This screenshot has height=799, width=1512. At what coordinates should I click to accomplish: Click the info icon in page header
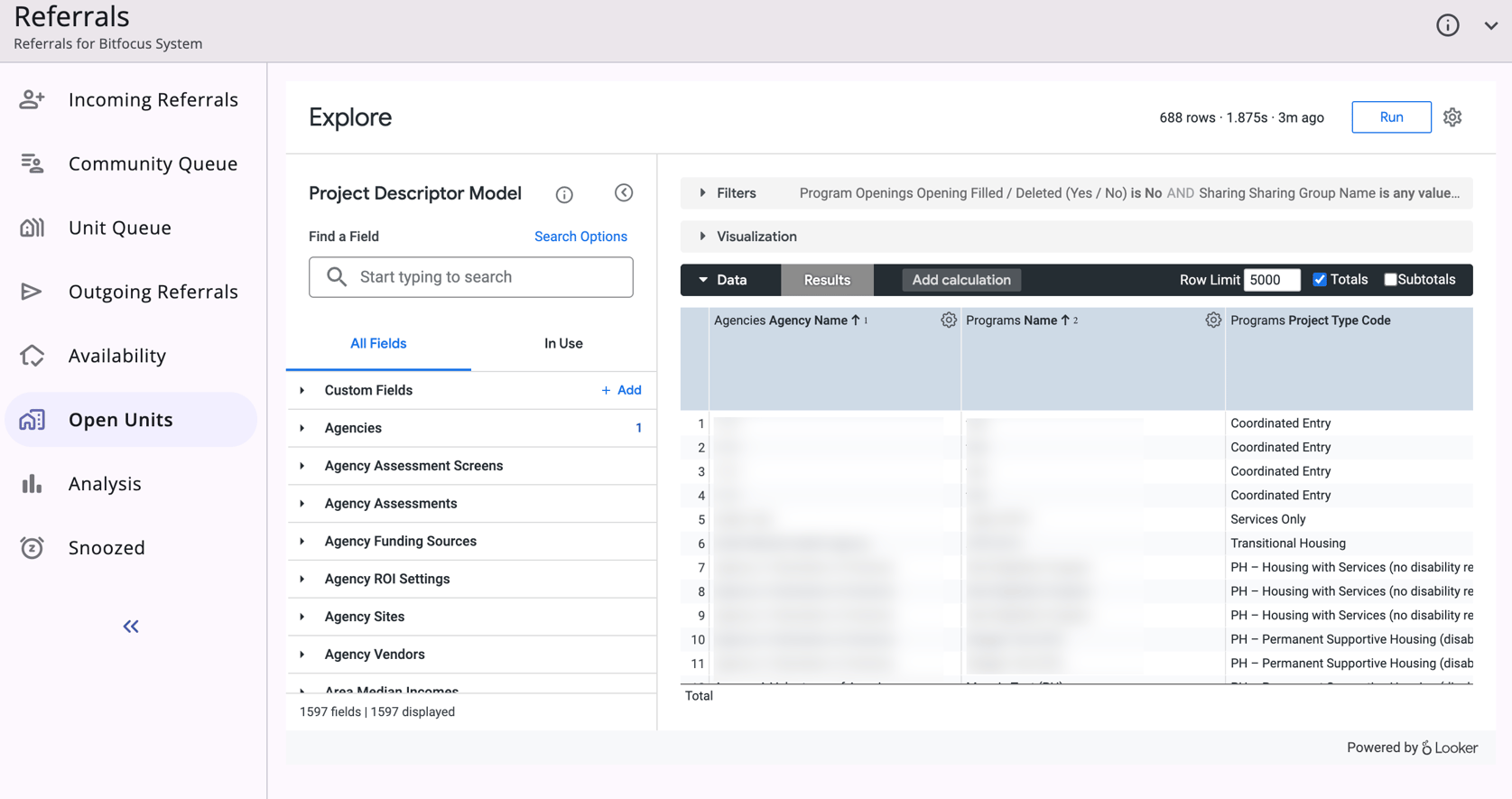coord(1448,25)
